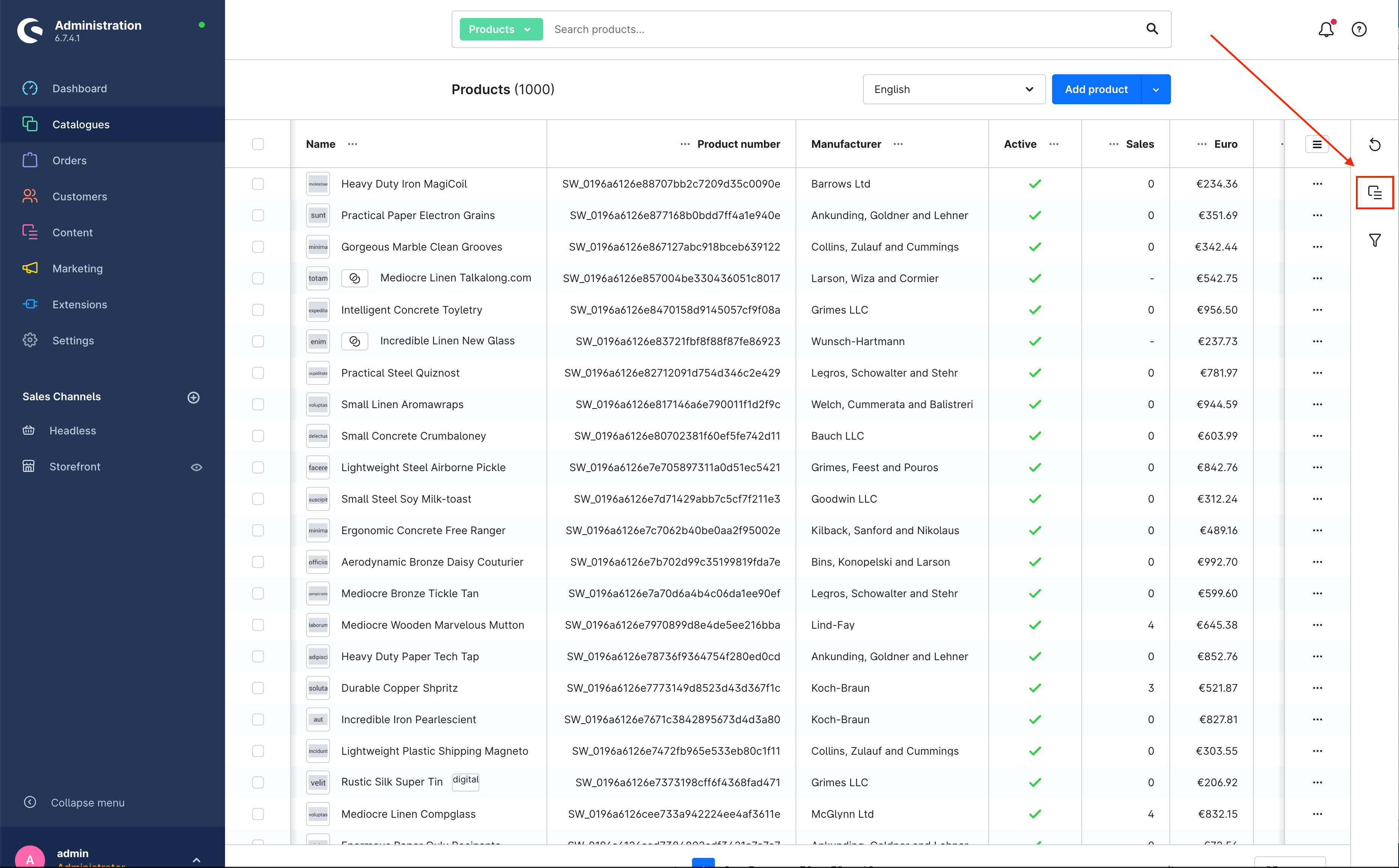
Task: Click the search magnifier icon
Action: click(1152, 29)
